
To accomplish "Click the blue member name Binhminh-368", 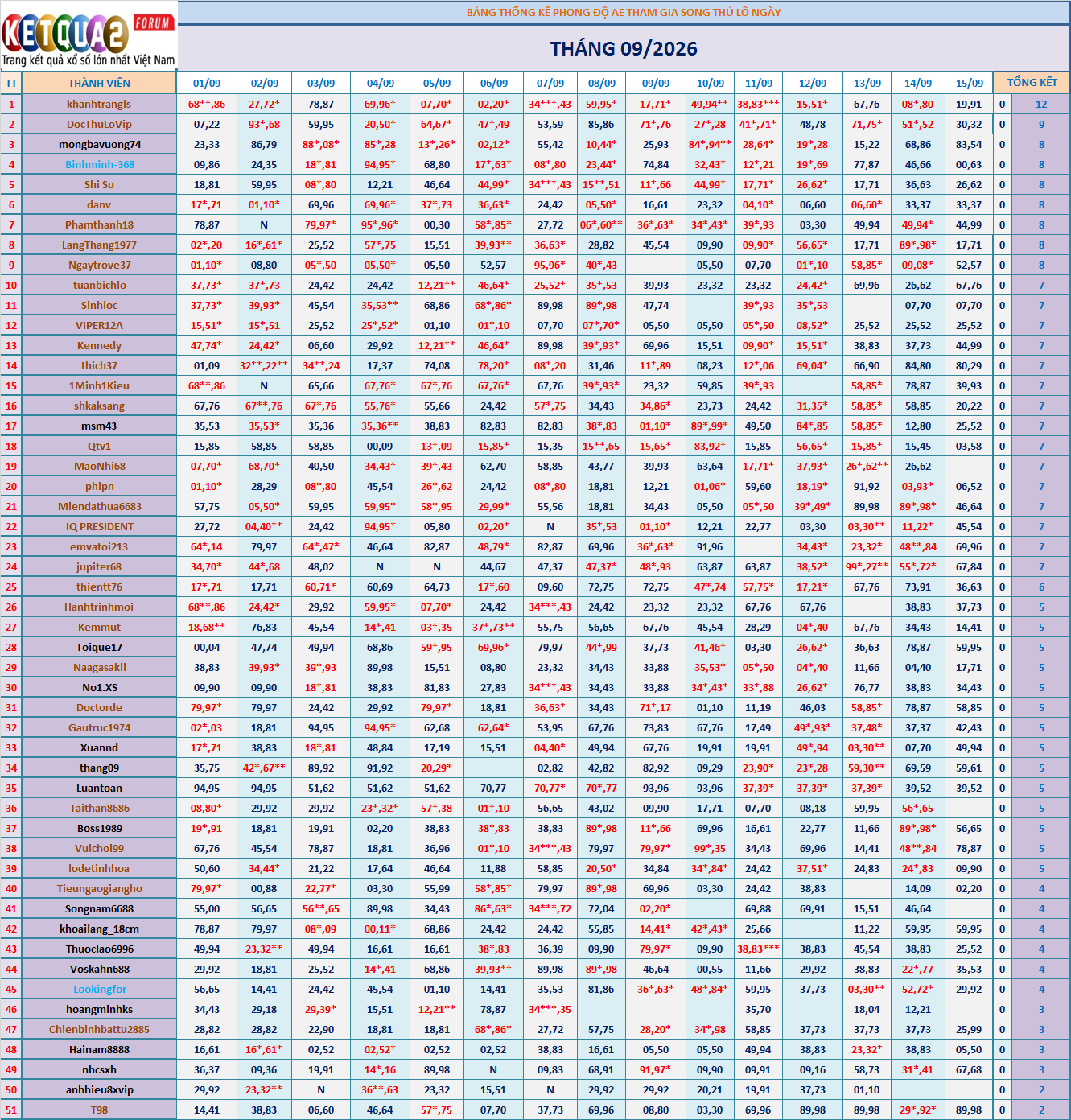I will tap(99, 164).
